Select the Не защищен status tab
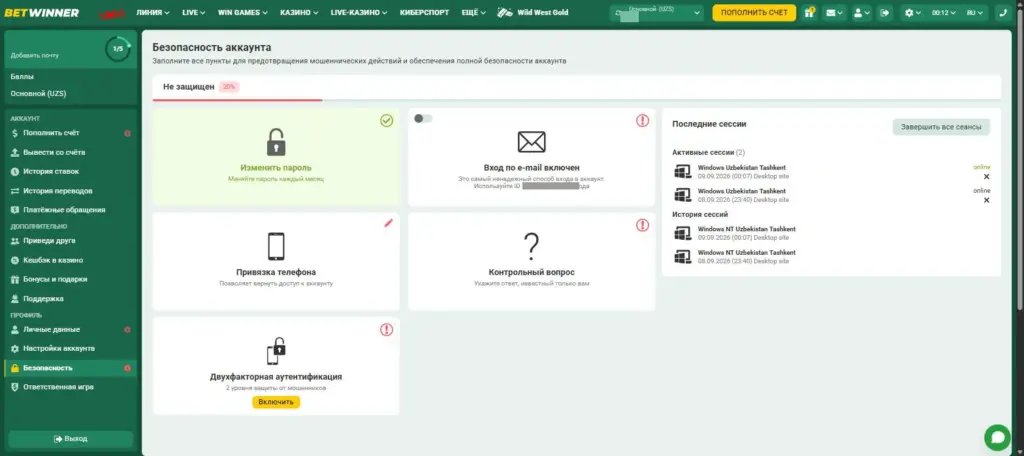The image size is (1024, 456). coord(189,86)
